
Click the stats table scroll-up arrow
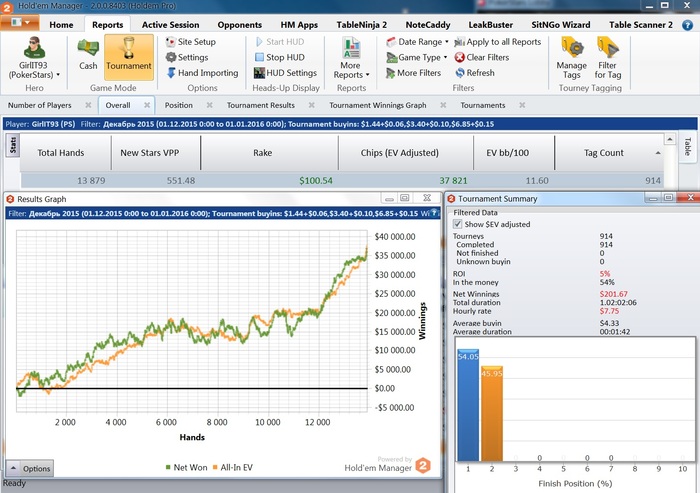pos(669,139)
